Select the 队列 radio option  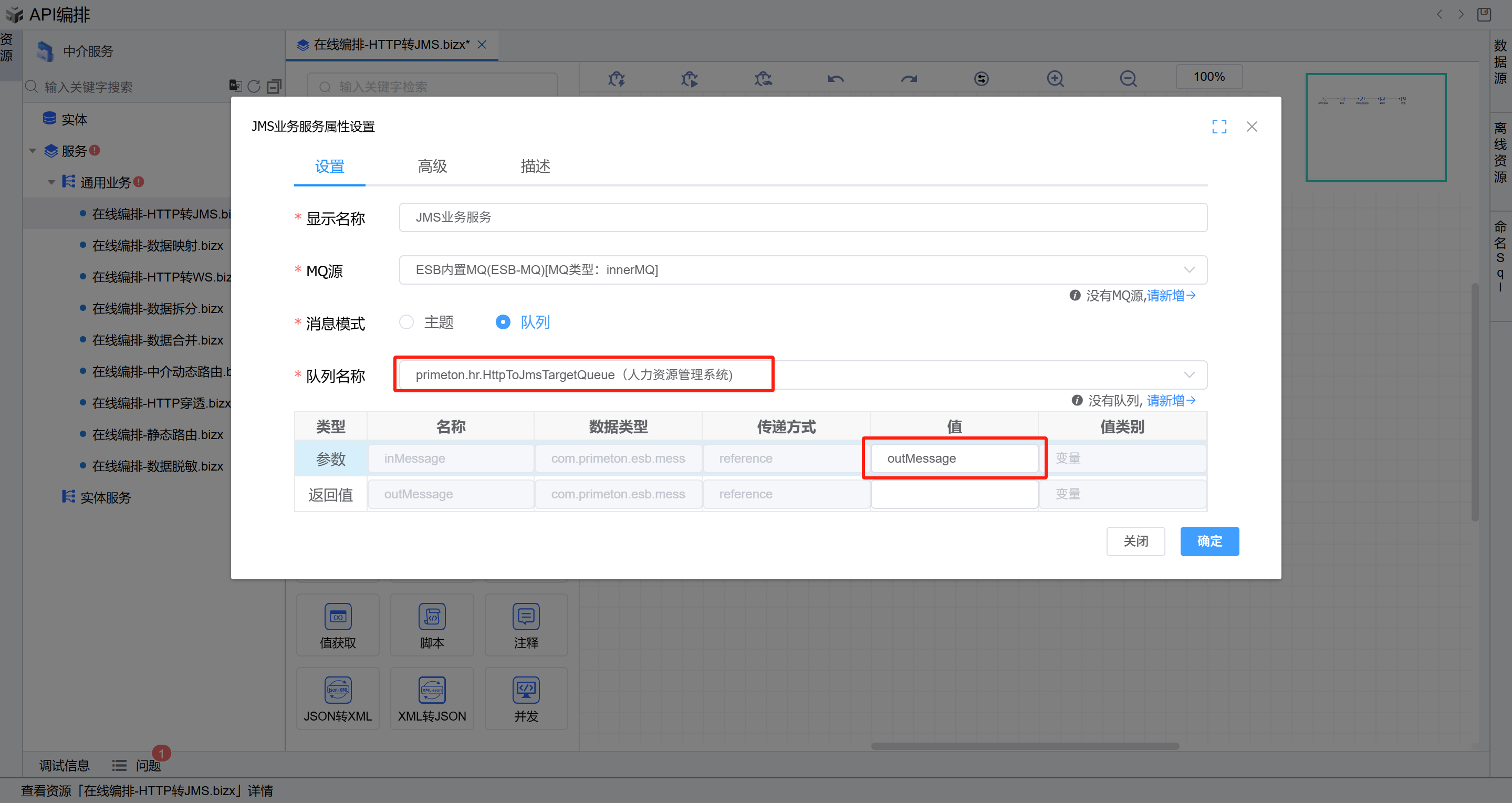(x=503, y=322)
